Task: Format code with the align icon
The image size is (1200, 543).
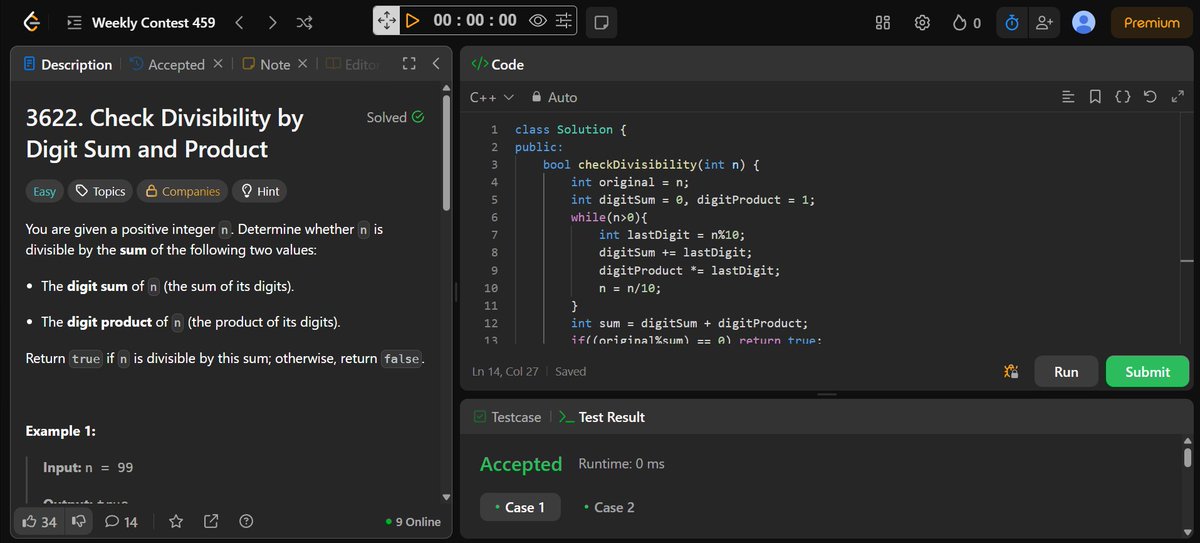Action: [x=1068, y=97]
